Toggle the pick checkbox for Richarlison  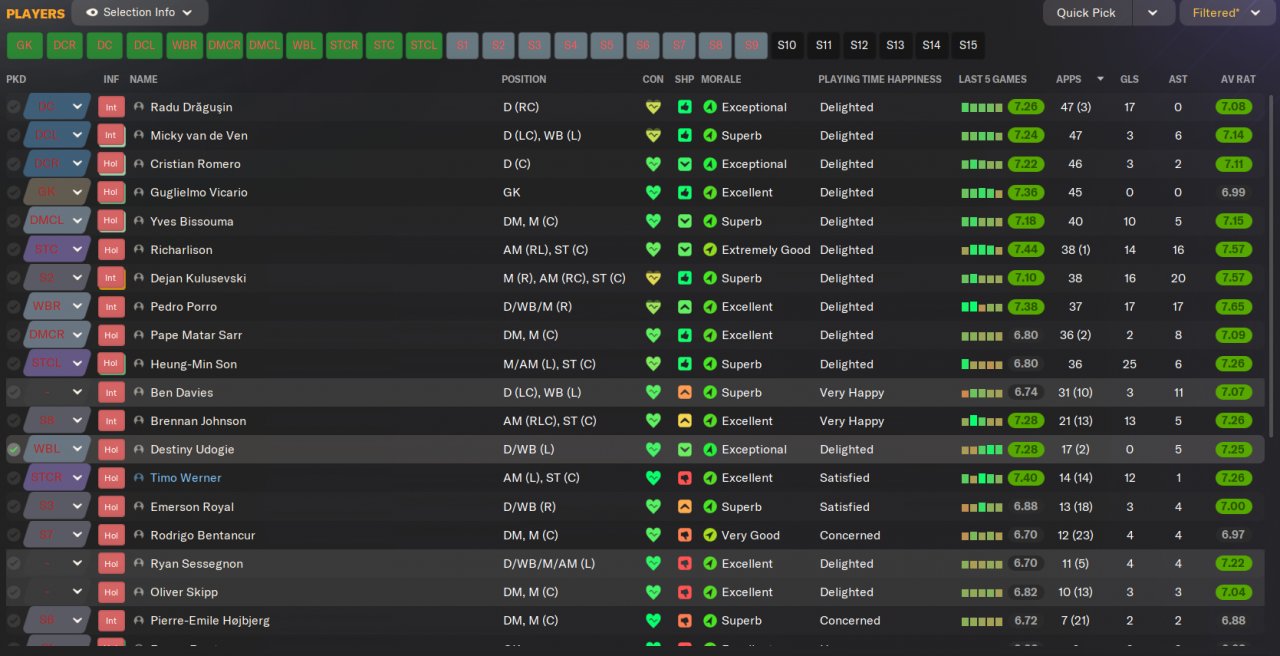[13, 250]
